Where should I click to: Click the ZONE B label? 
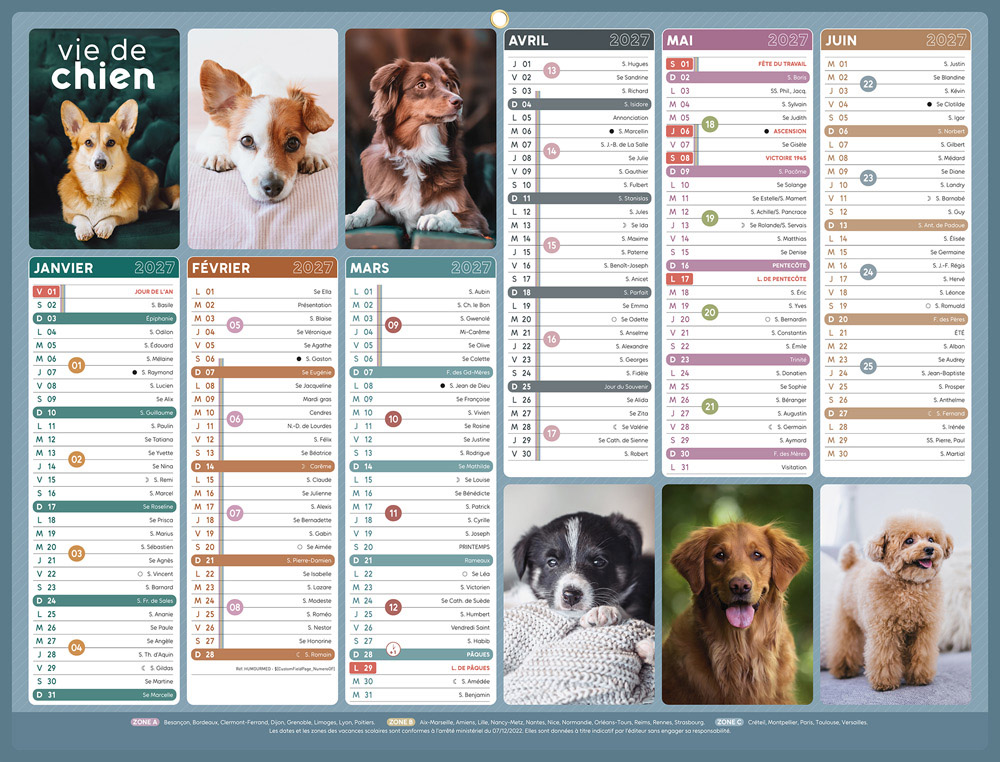click(401, 722)
